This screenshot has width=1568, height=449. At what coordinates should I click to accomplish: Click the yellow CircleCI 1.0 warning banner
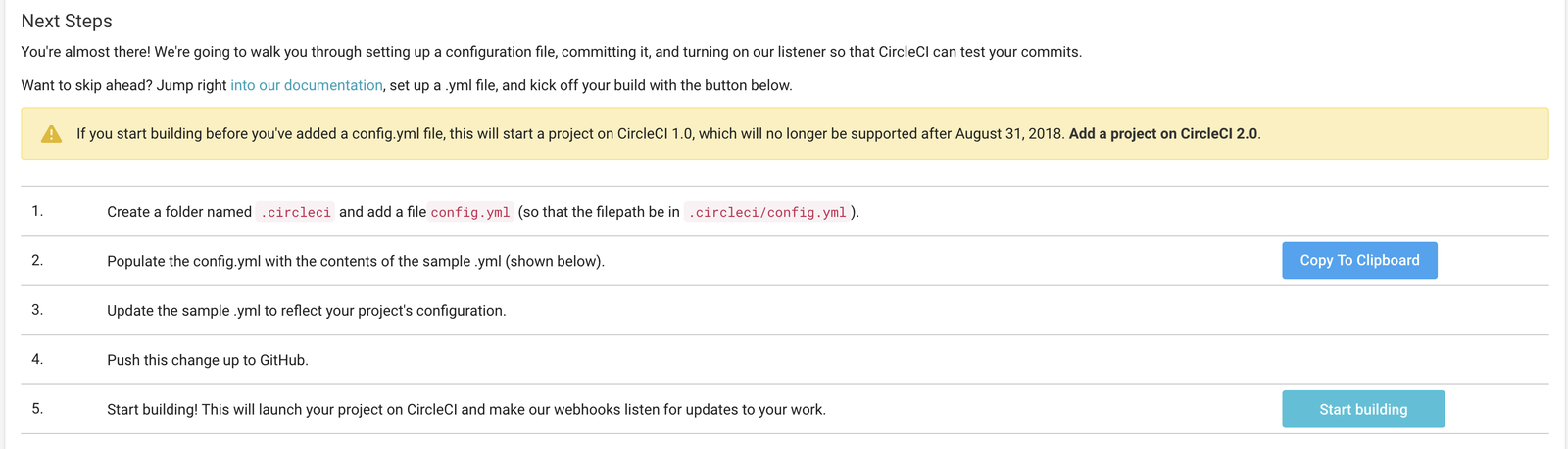tap(785, 133)
